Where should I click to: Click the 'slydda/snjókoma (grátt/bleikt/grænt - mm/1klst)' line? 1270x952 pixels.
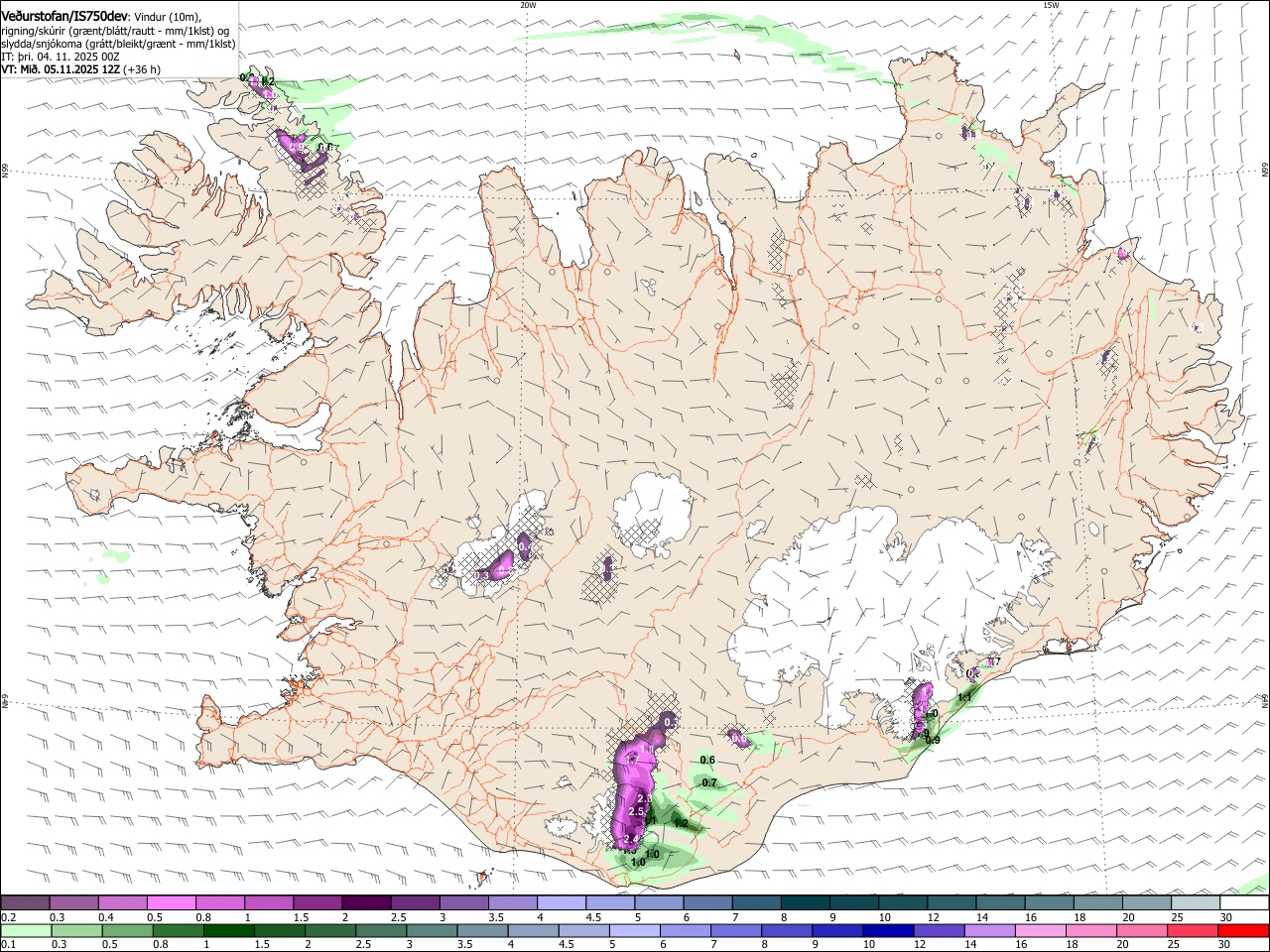pyautogui.click(x=118, y=44)
